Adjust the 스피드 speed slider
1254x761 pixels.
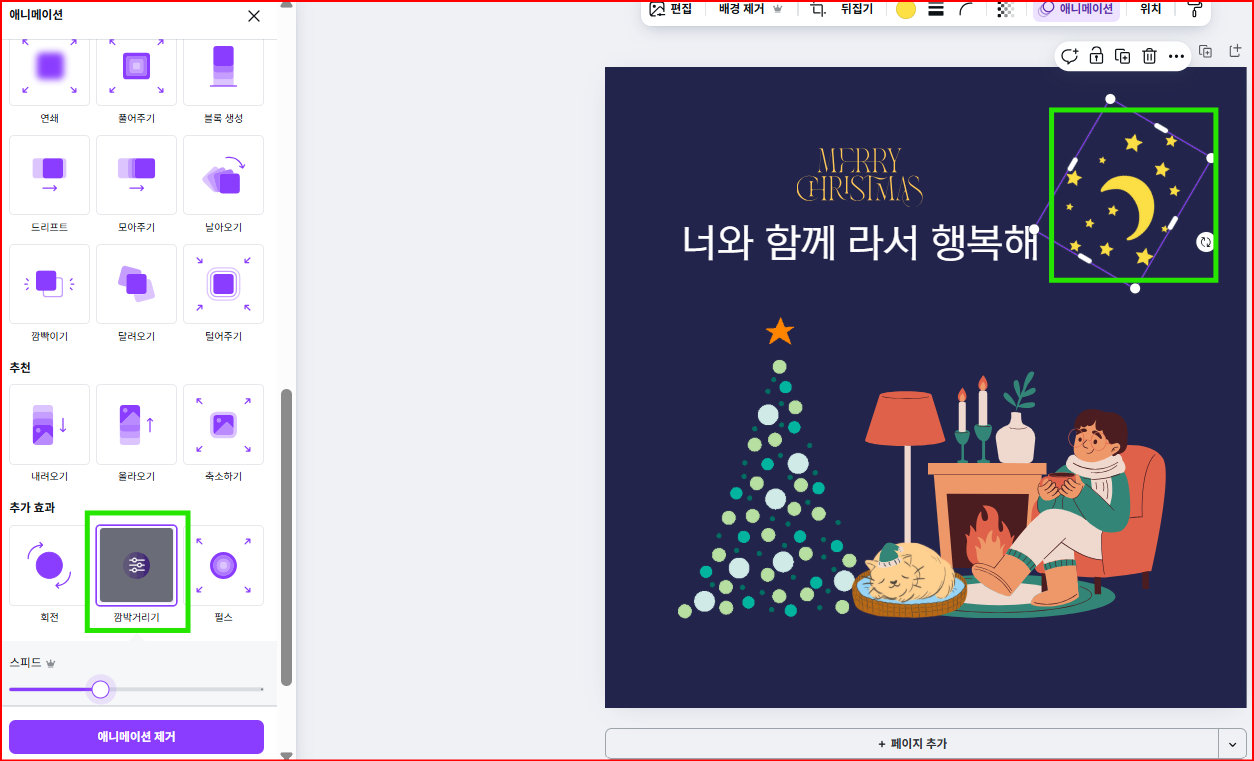(x=100, y=689)
